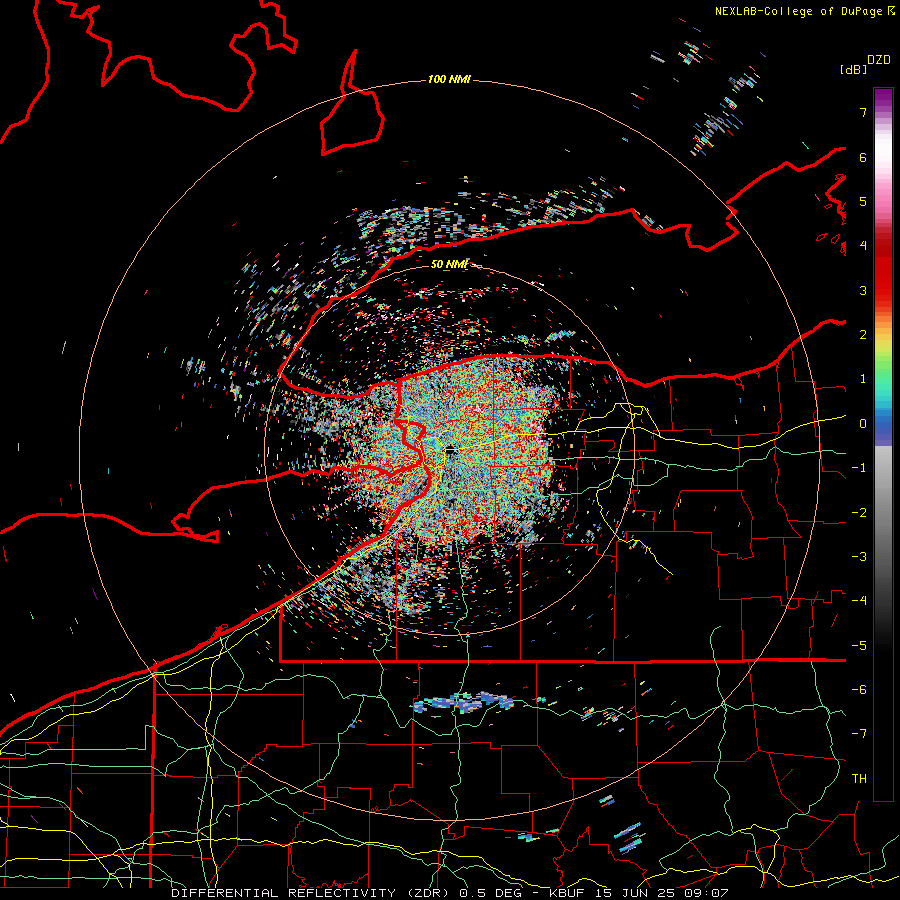Click the 100 NMI range ring label
900x900 pixels.
click(449, 79)
